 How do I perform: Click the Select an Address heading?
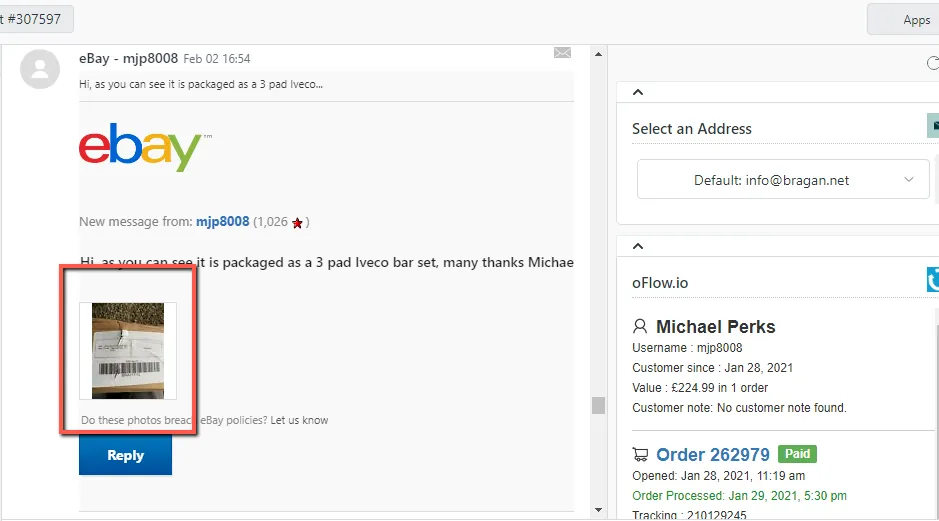[692, 129]
